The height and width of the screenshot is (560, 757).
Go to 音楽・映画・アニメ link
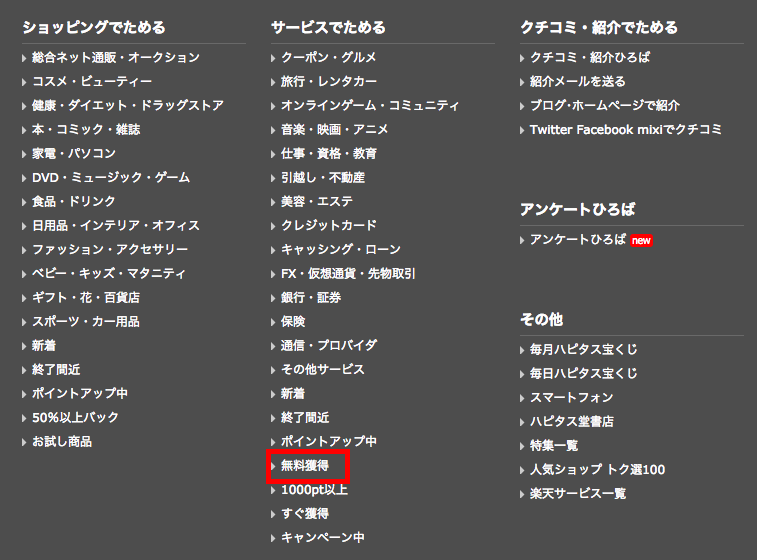[x=335, y=129]
